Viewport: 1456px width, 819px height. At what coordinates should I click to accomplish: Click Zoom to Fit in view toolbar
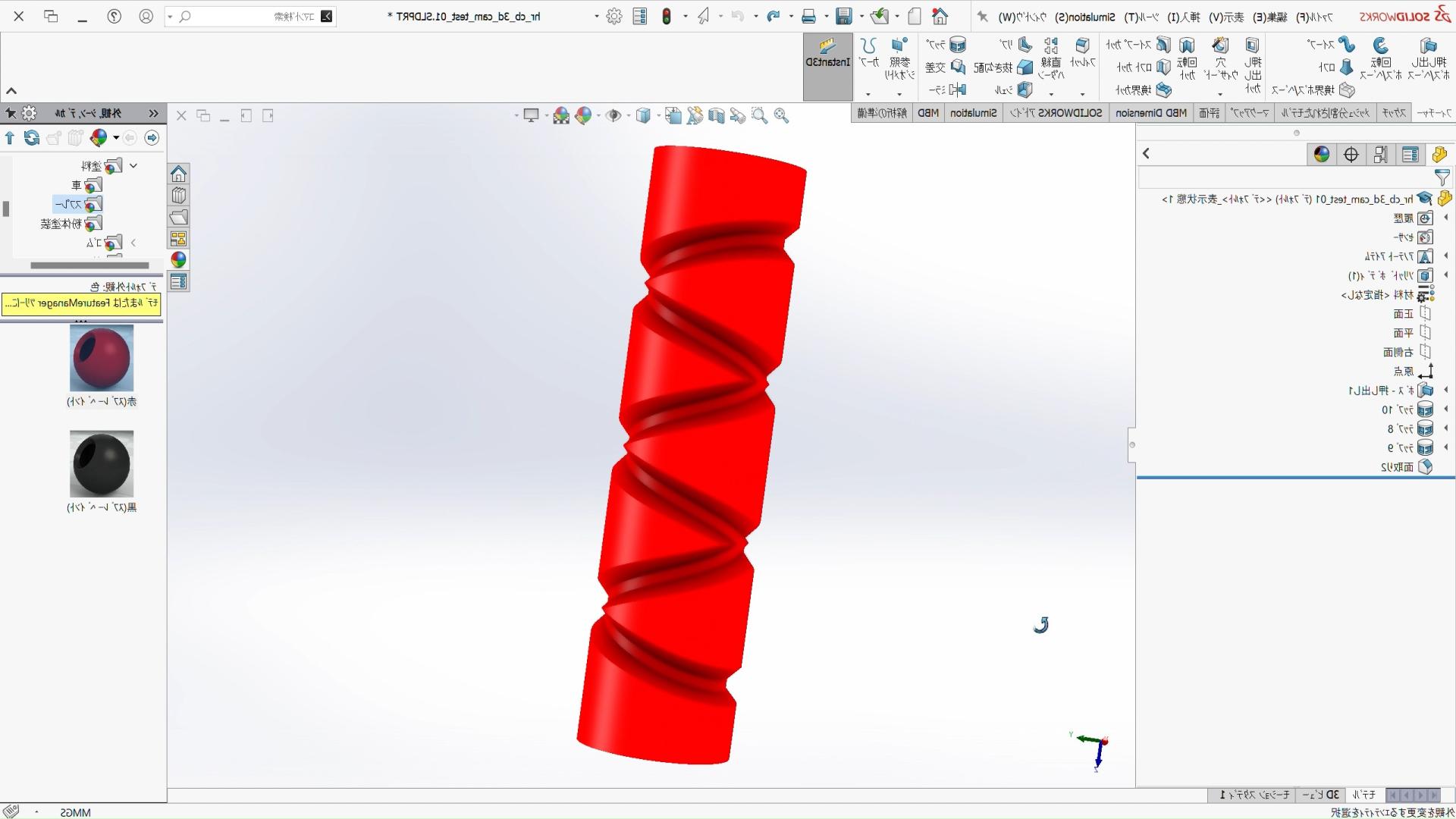(x=781, y=115)
